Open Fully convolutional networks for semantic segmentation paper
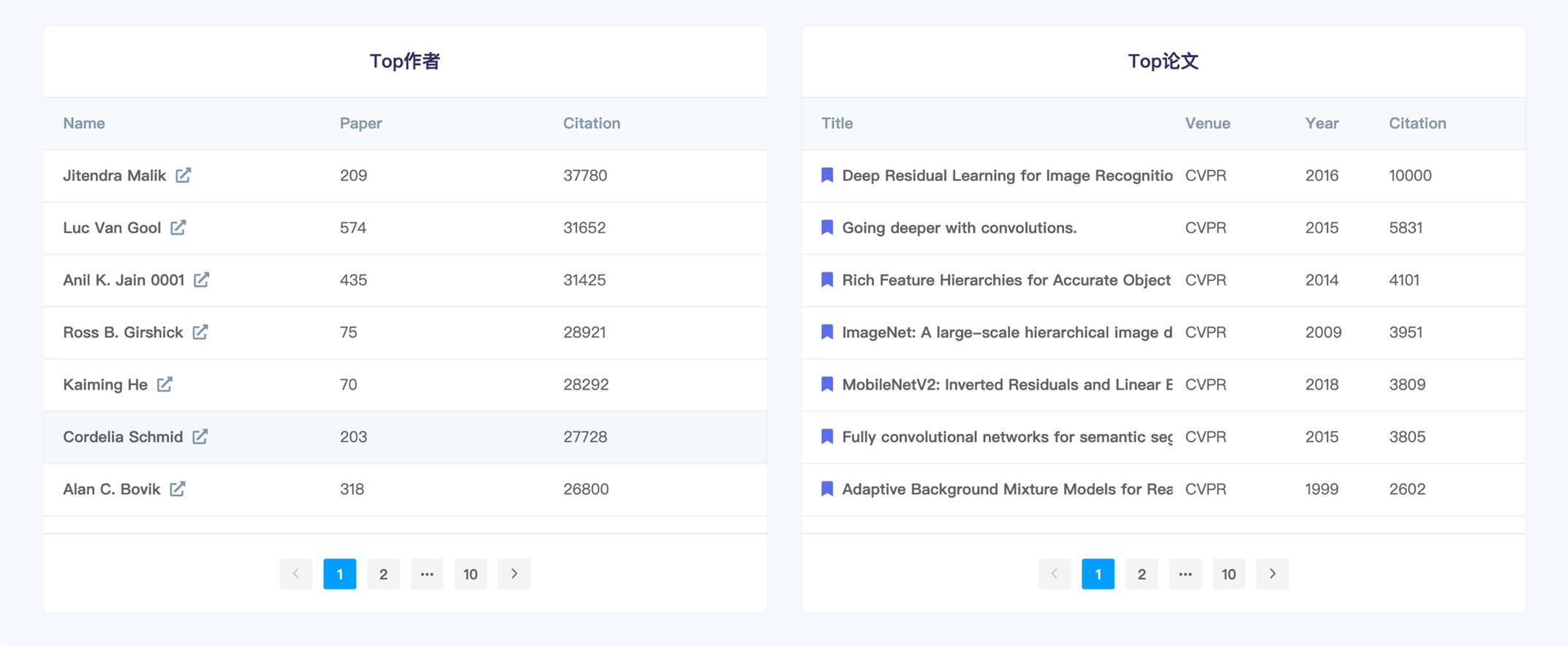The image size is (1568, 647). coord(1006,437)
